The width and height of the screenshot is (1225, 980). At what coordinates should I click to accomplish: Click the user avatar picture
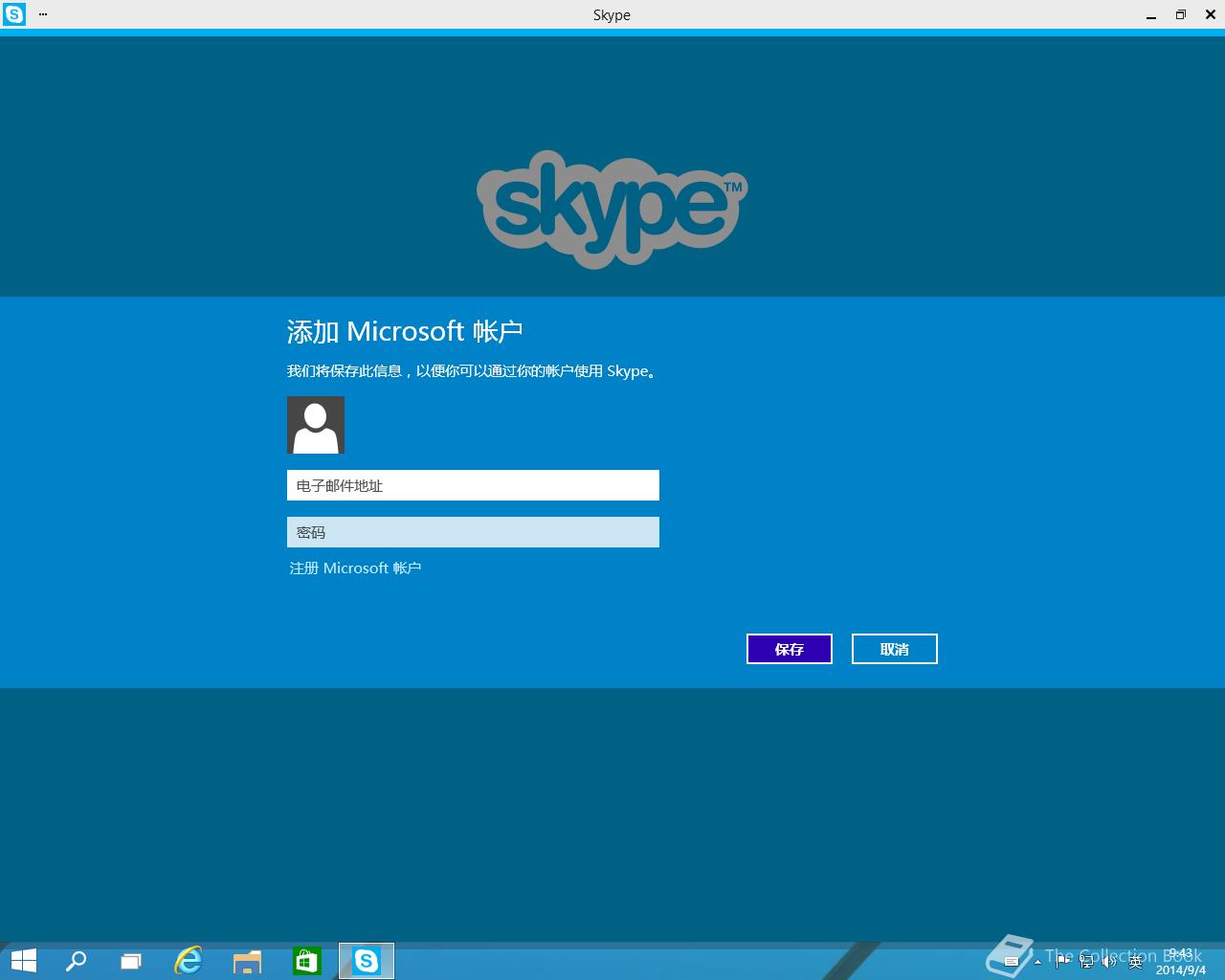tap(316, 425)
